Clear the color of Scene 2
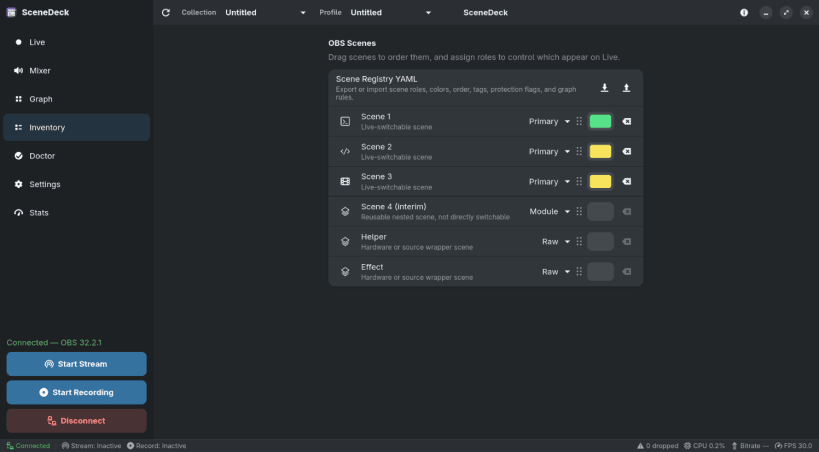The width and height of the screenshot is (819, 452). [x=626, y=152]
